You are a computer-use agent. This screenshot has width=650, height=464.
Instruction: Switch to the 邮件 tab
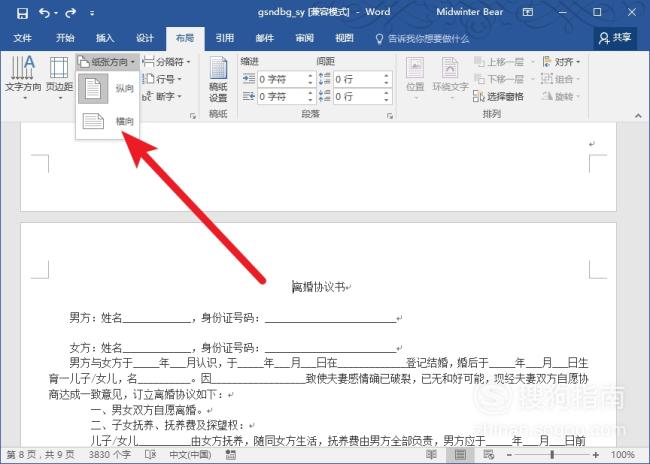click(264, 38)
